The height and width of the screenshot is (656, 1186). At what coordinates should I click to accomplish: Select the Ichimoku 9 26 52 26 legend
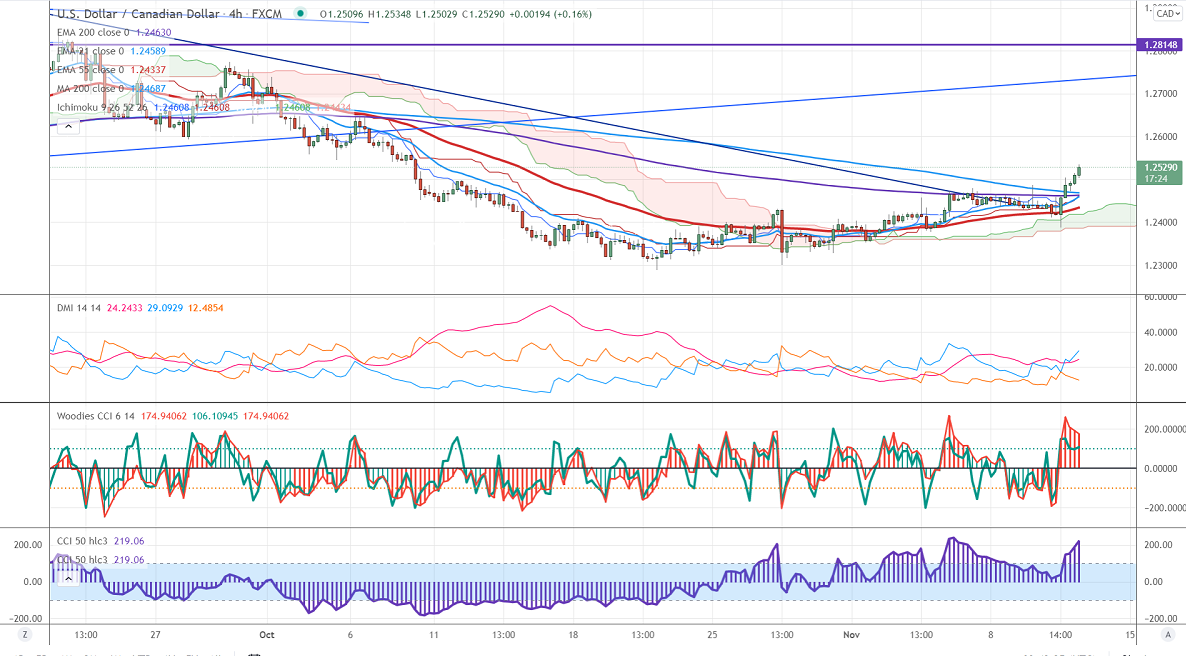click(x=103, y=107)
